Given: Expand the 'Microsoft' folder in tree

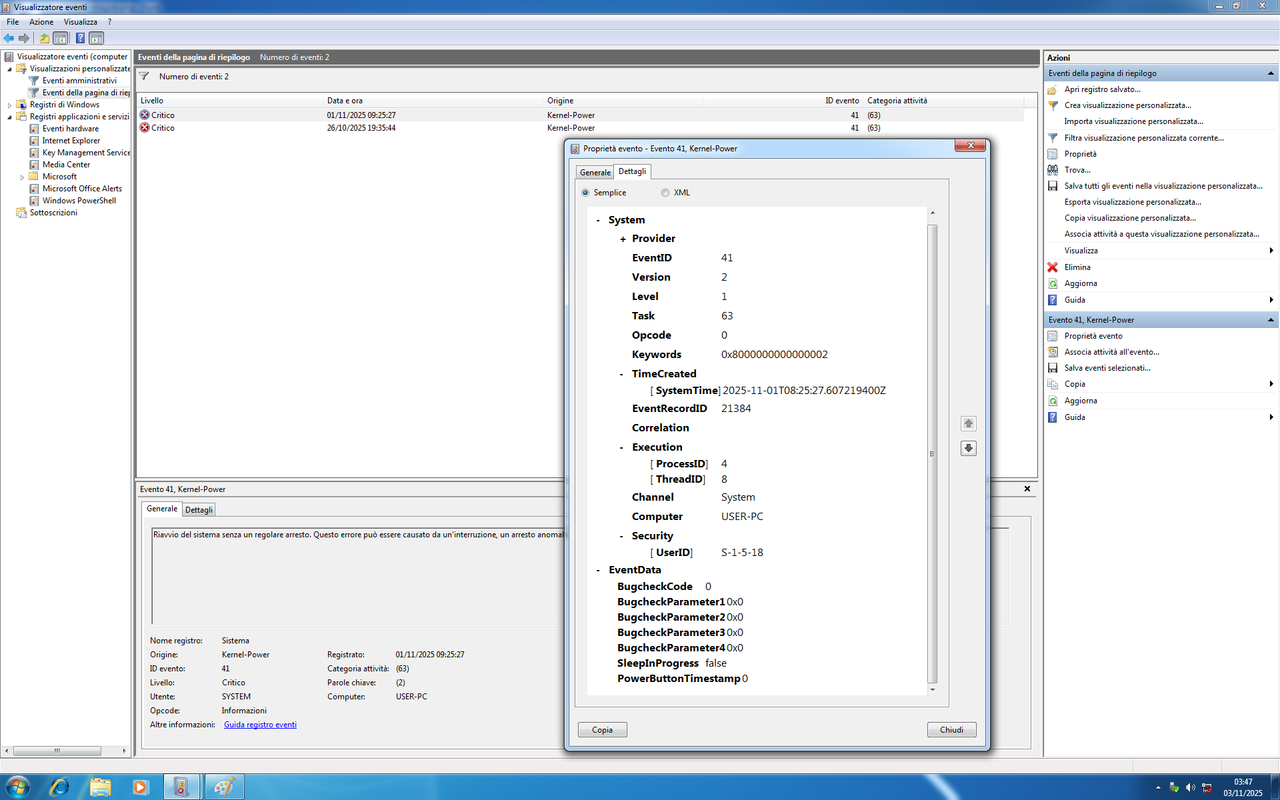Looking at the screenshot, I should pyautogui.click(x=22, y=177).
